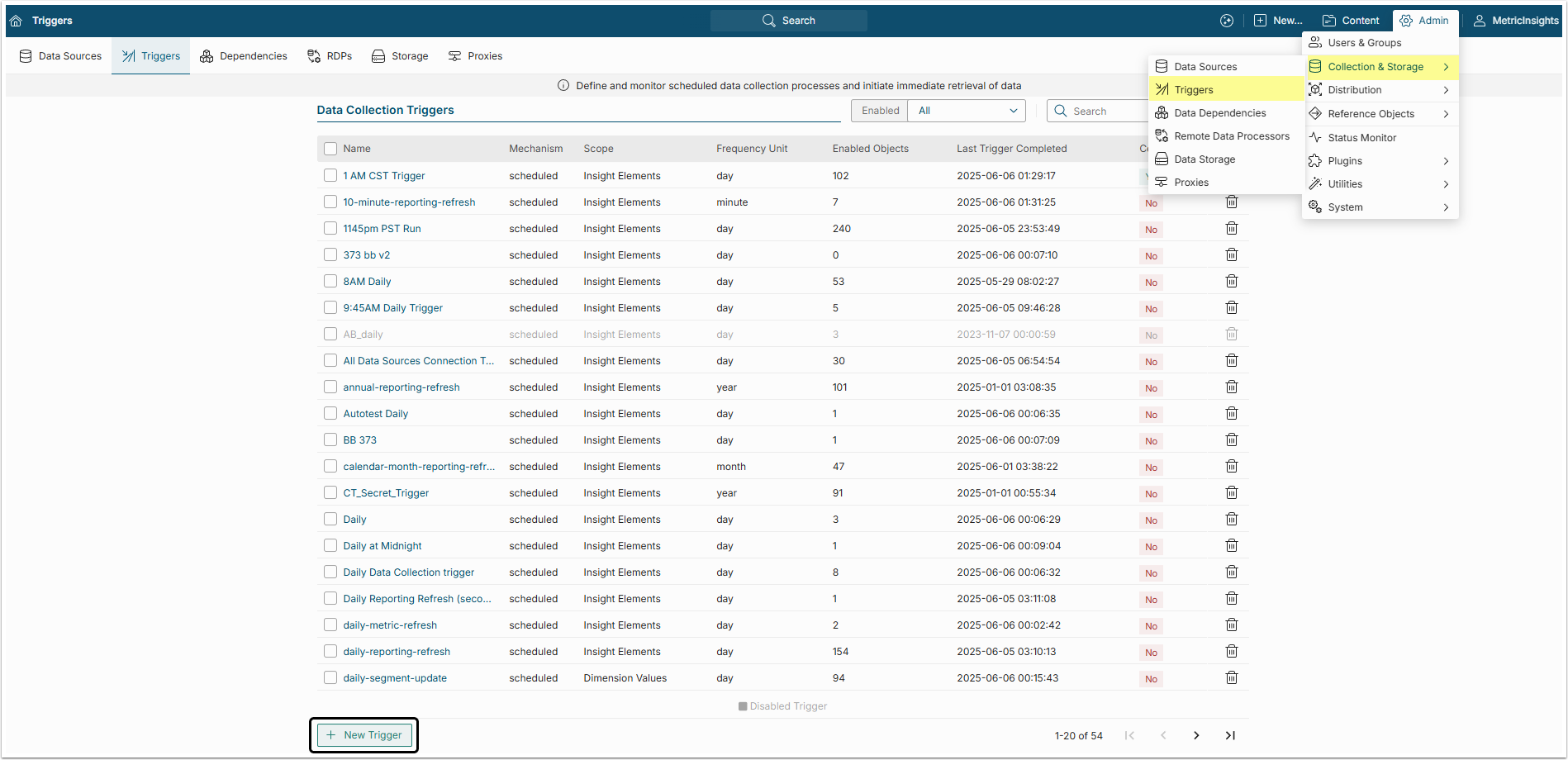Image resolution: width=1568 pixels, height=760 pixels.
Task: Click trash icon for daily-segment-update trigger
Action: pyautogui.click(x=1231, y=678)
